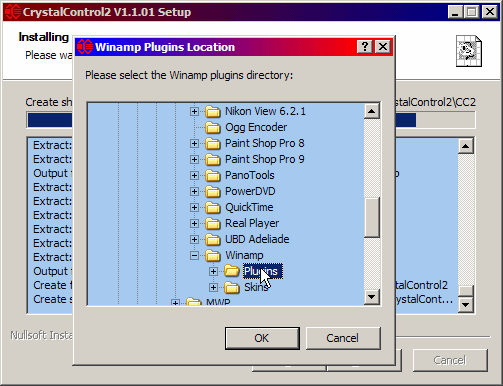Click the folder tree scroll-up arrow
The width and height of the screenshot is (503, 386).
pyautogui.click(x=372, y=111)
